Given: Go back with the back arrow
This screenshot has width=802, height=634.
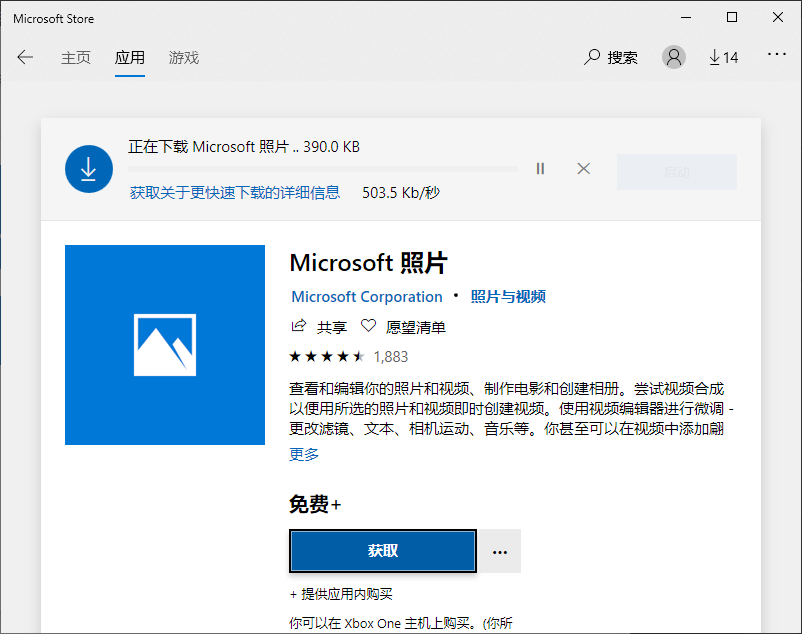Looking at the screenshot, I should click(x=25, y=57).
